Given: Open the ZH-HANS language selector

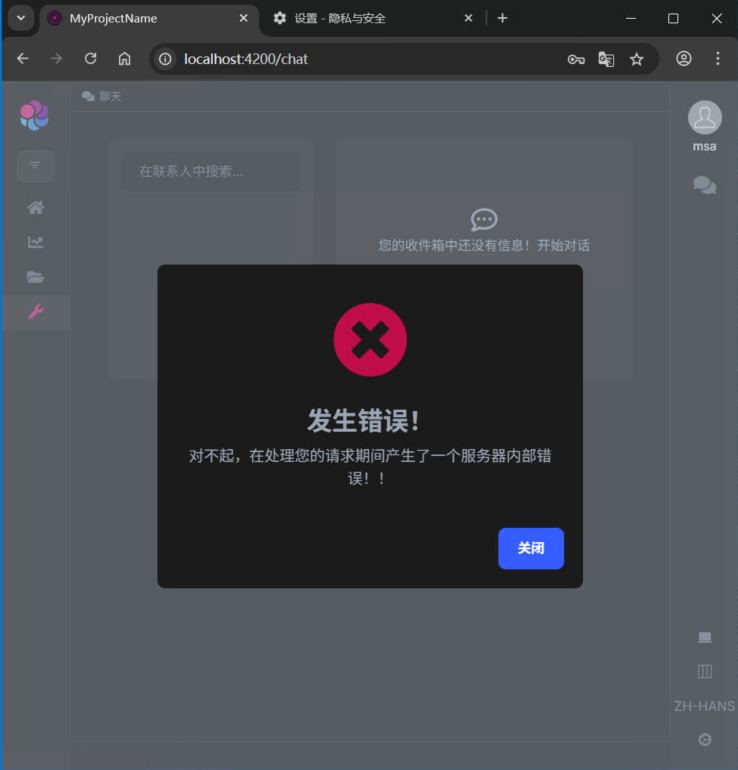Looking at the screenshot, I should point(705,706).
